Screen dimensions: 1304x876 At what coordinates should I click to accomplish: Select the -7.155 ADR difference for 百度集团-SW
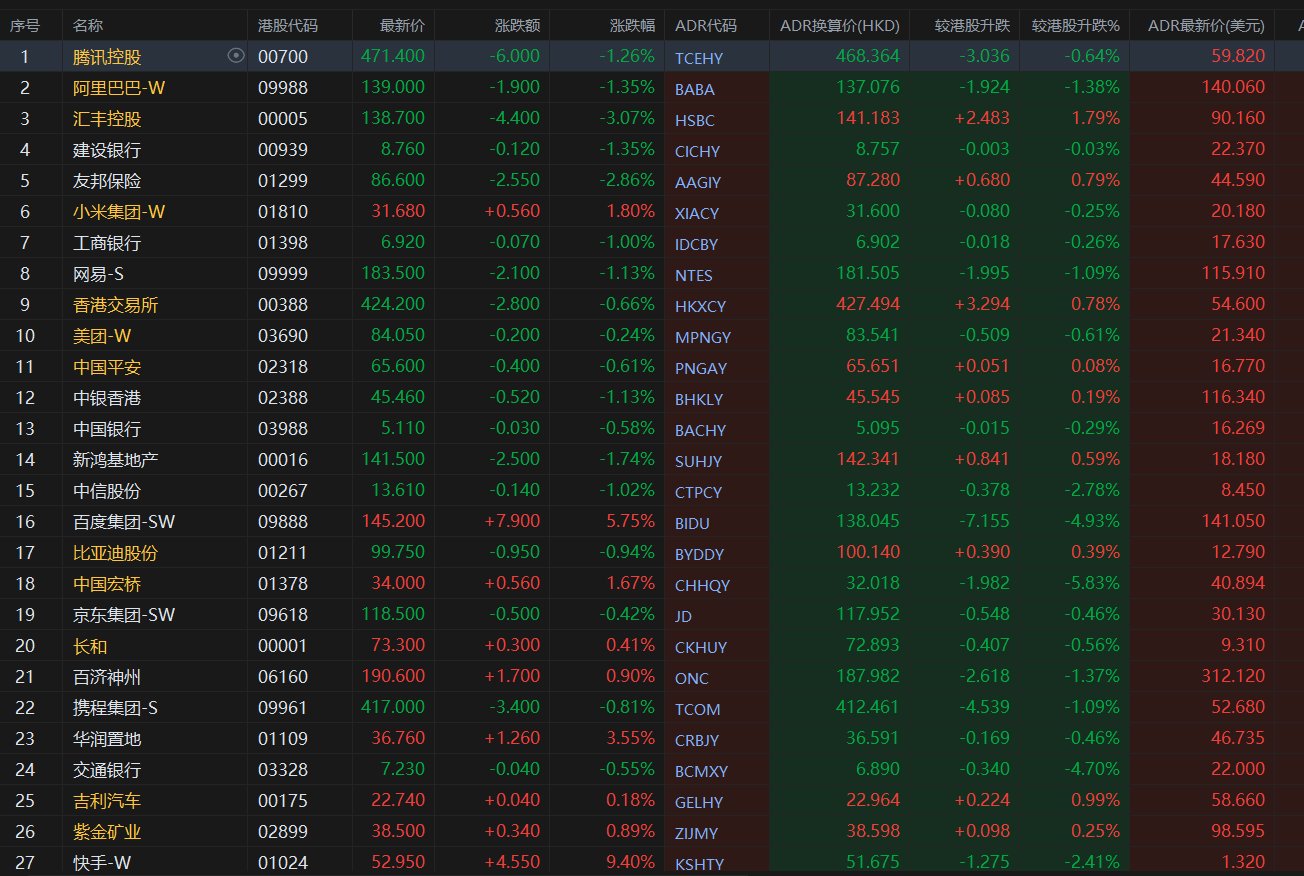pyautogui.click(x=983, y=521)
